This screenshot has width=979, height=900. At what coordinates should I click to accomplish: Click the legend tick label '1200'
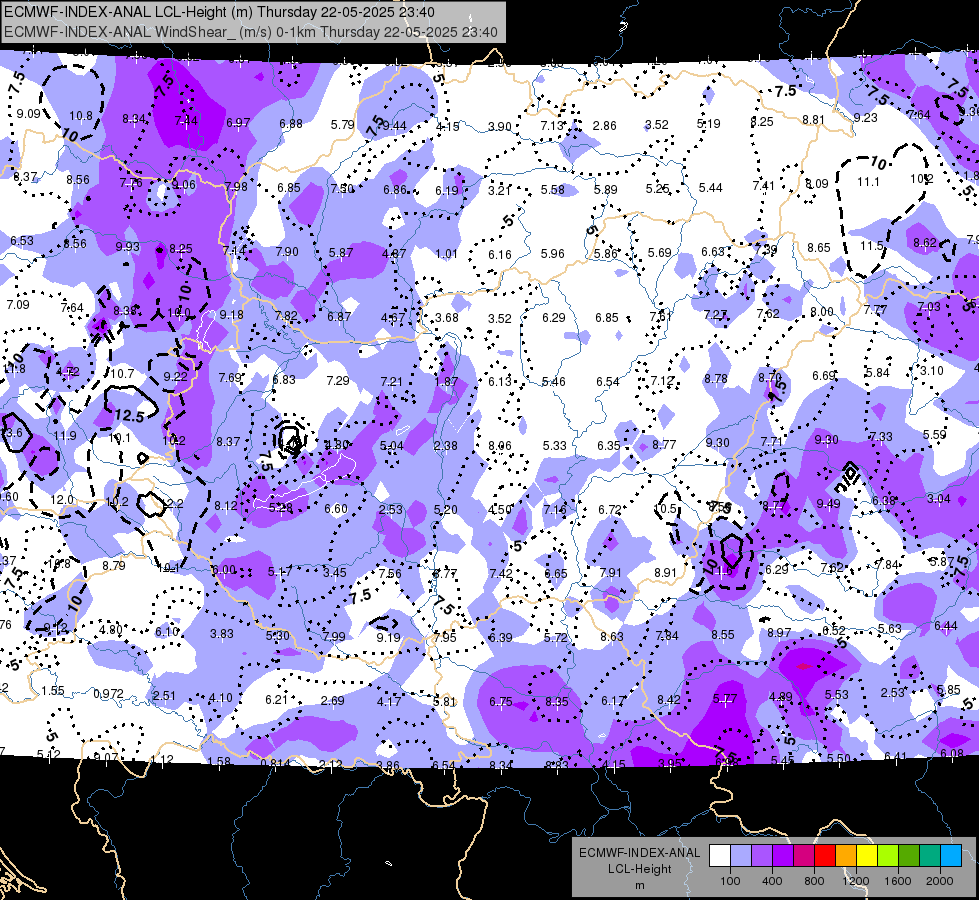point(855,881)
